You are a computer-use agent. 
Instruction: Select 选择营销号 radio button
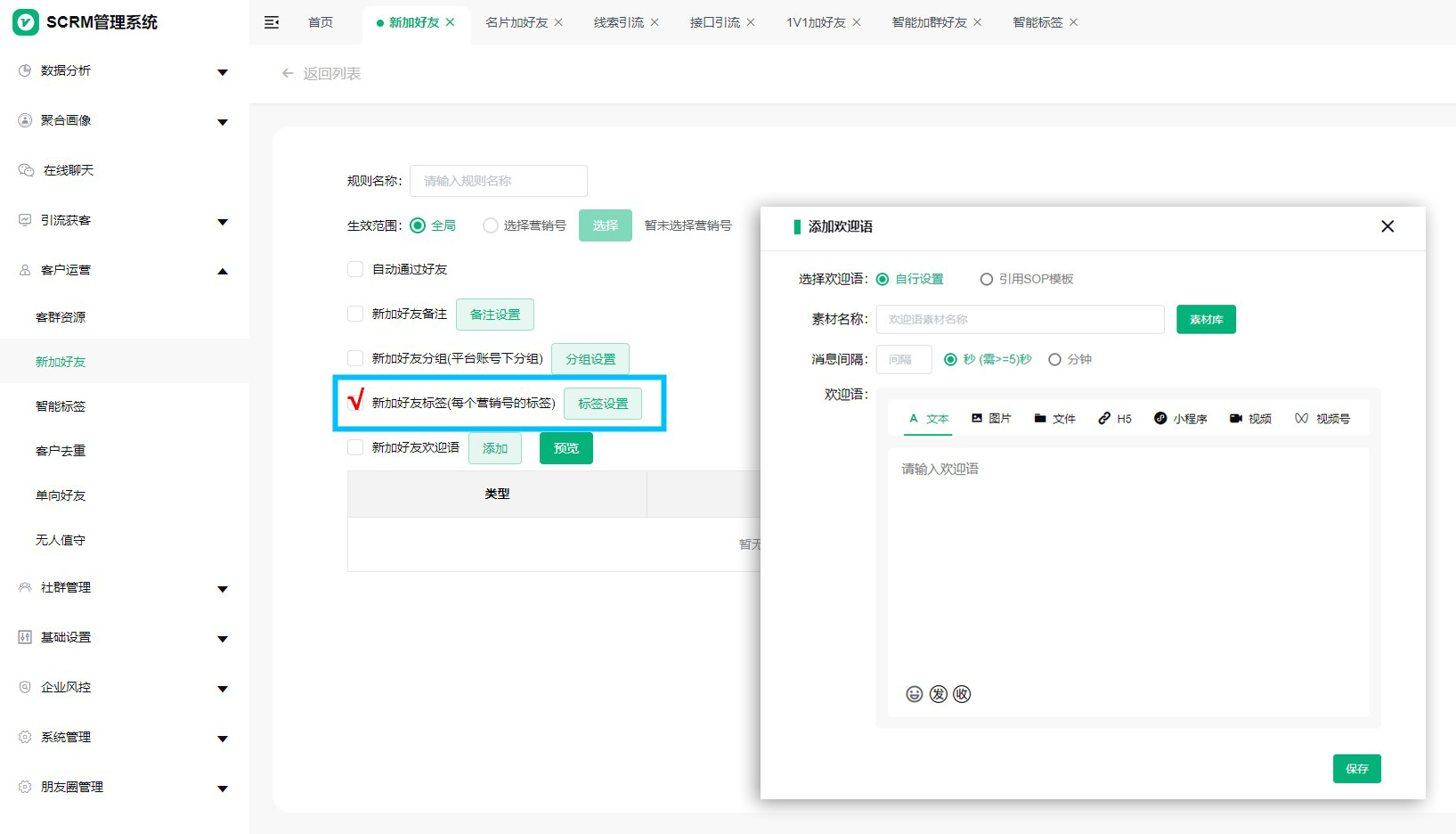coord(490,225)
